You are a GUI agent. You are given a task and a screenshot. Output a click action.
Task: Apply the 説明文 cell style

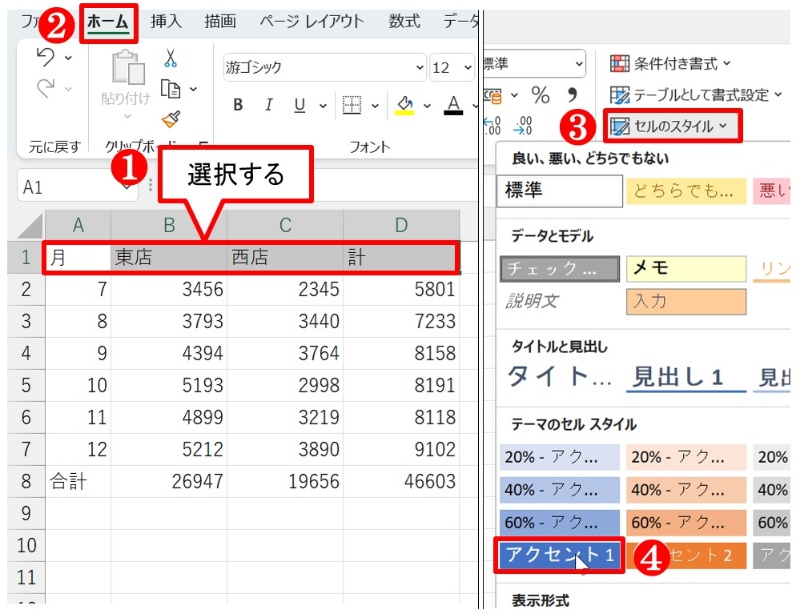(560, 301)
